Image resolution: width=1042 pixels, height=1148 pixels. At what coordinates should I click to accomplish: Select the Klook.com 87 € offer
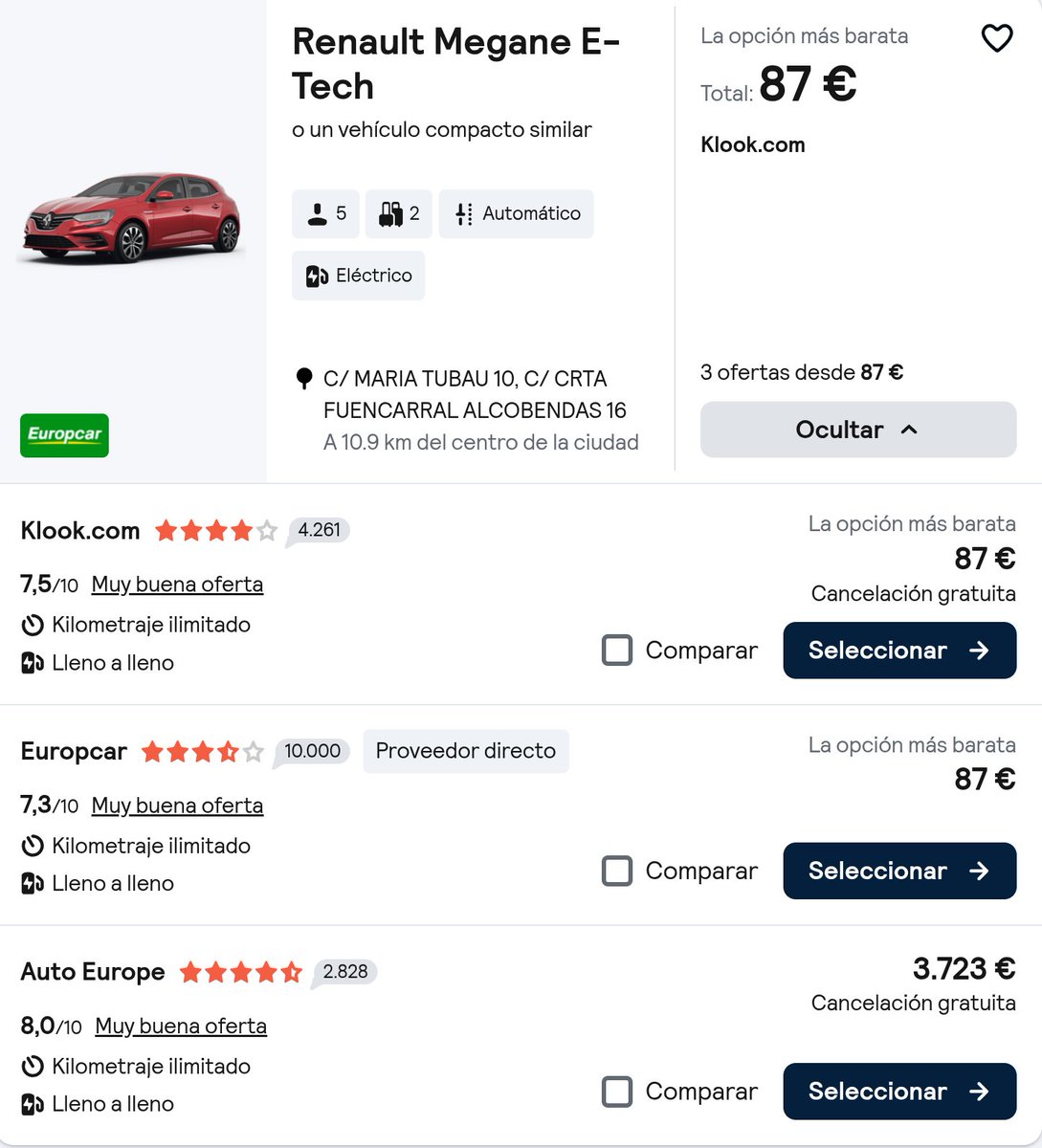(899, 651)
